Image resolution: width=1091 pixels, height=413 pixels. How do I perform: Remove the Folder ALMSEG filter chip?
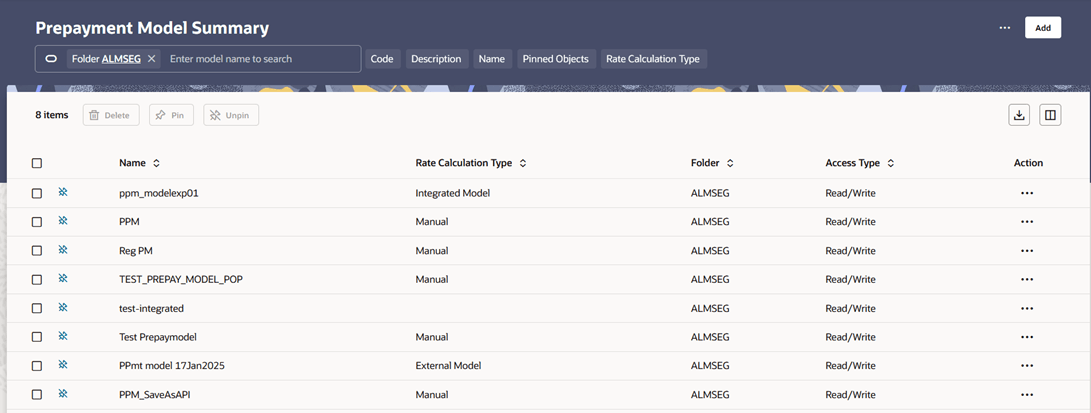[151, 59]
